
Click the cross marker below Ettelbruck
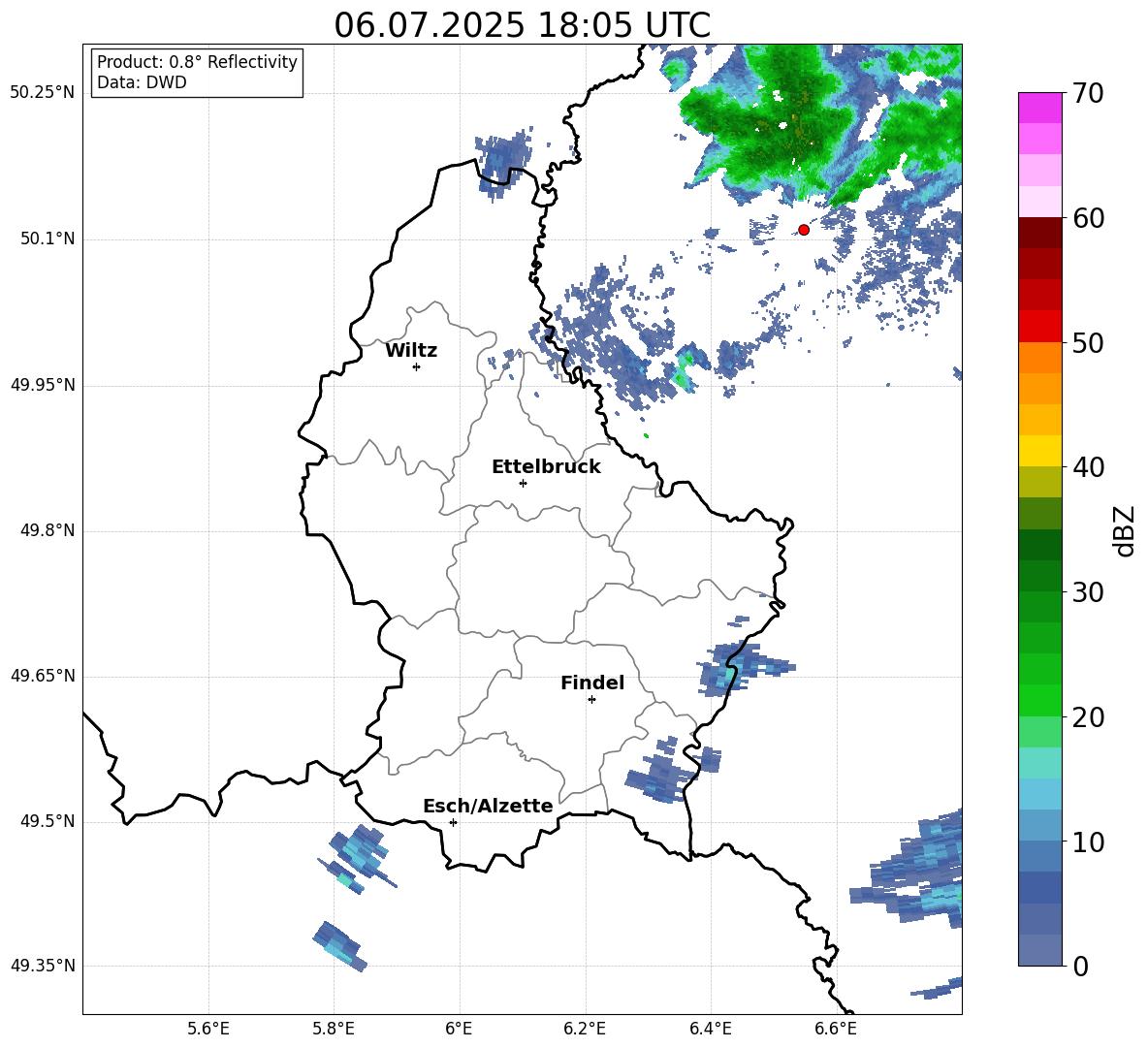[x=523, y=483]
